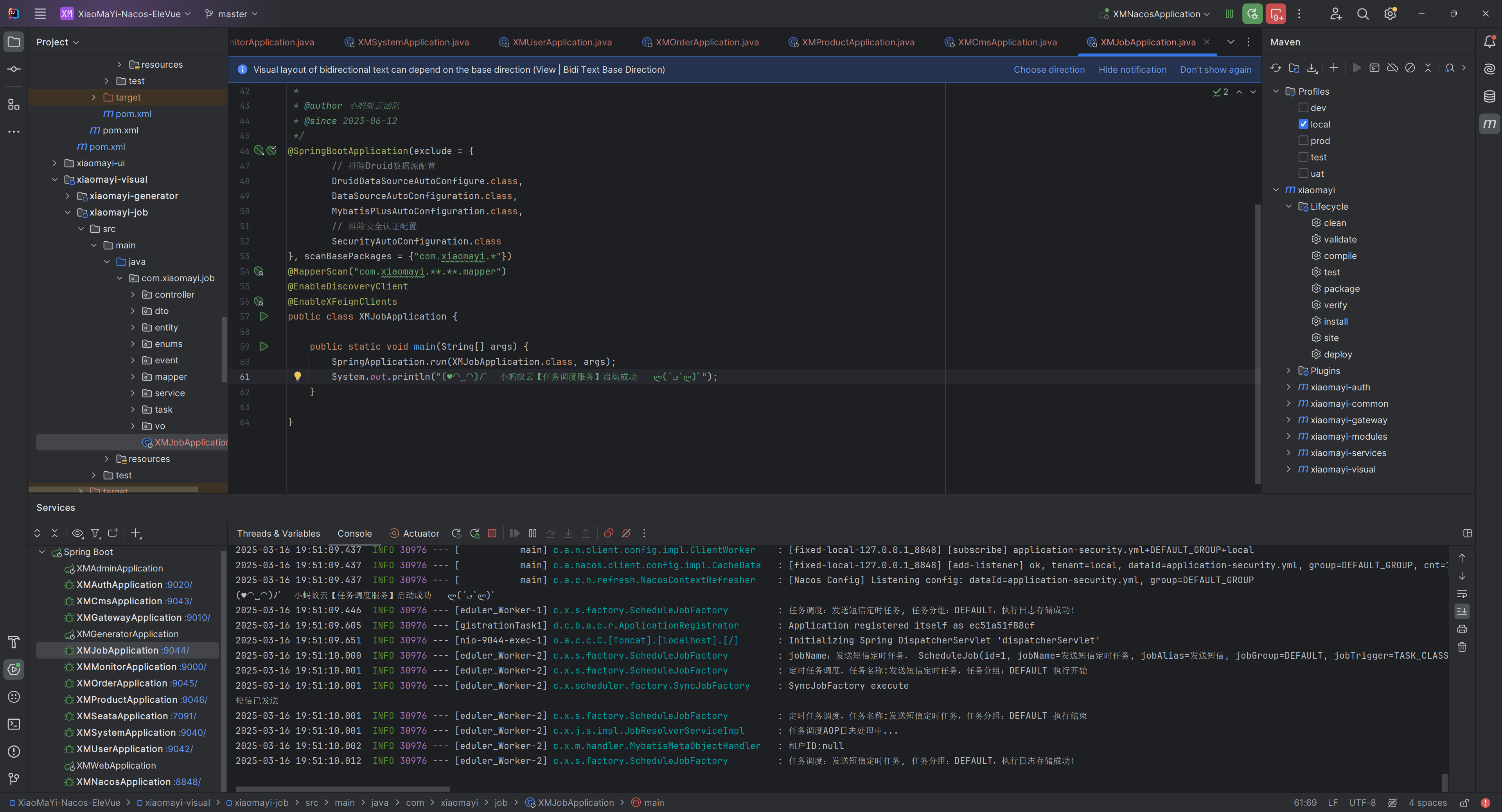Image resolution: width=1502 pixels, height=812 pixels.
Task: Enable the dev Maven profile
Action: point(1303,108)
